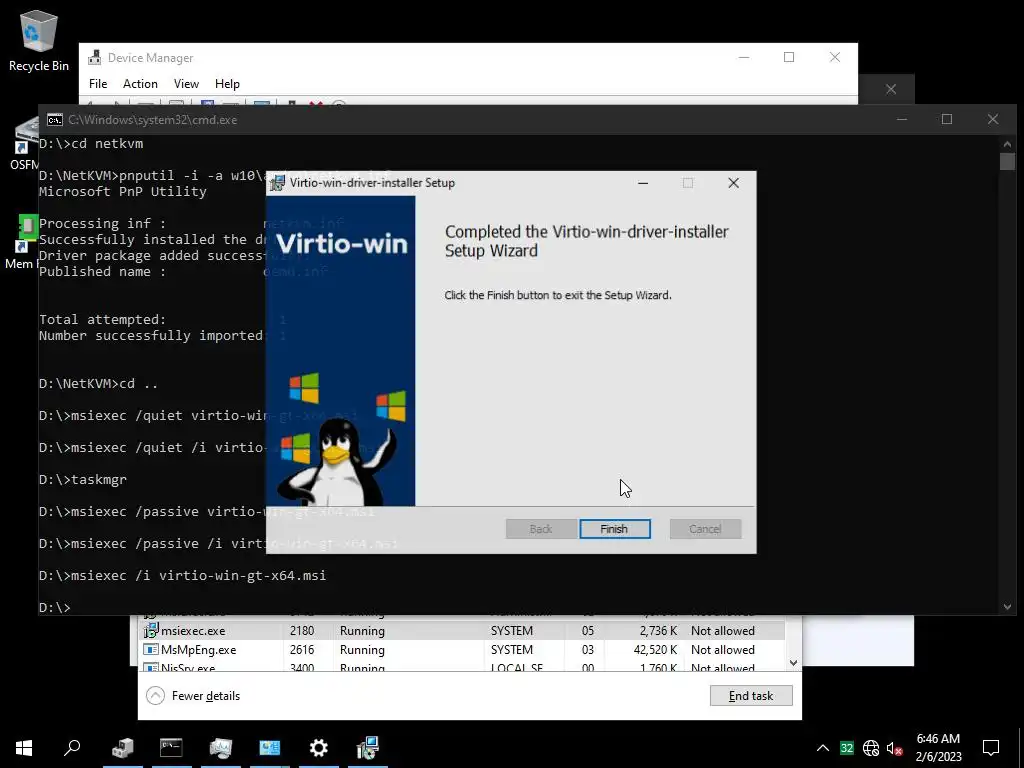This screenshot has width=1024, height=768.
Task: Click the cmd window scrollbar thumb
Action: [x=1007, y=161]
